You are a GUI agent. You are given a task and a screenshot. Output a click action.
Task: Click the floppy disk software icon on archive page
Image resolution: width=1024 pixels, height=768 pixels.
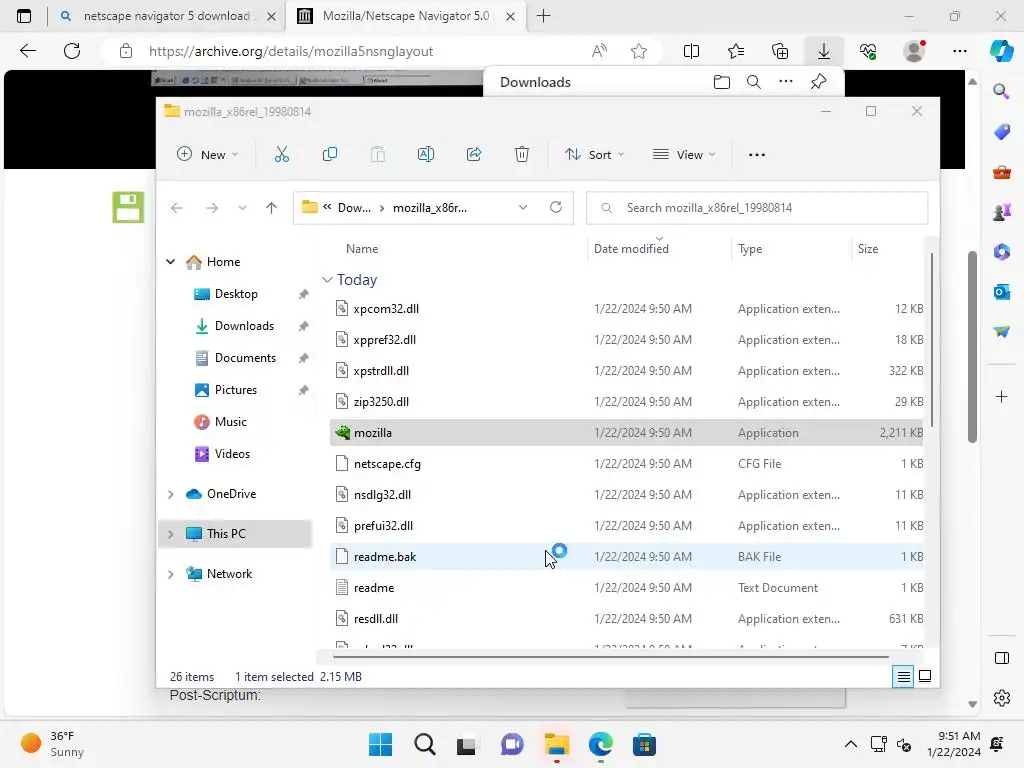[x=128, y=208]
